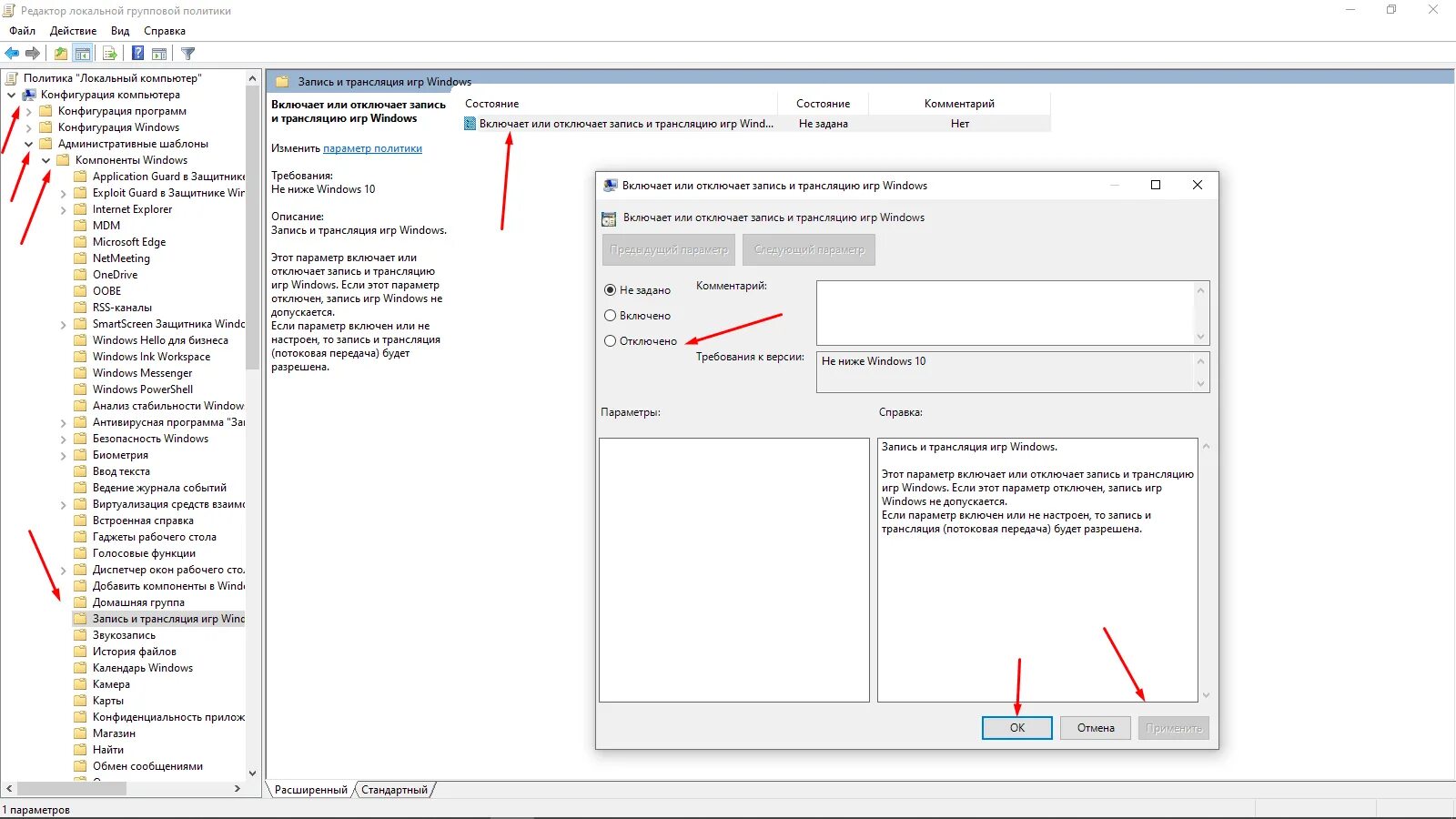Click the folder icon in the right pane header

pyautogui.click(x=282, y=82)
